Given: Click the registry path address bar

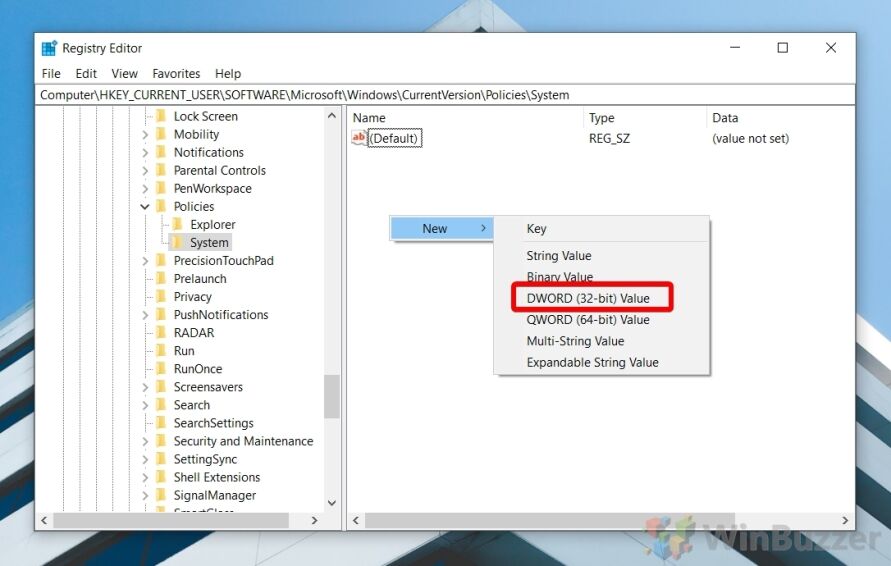Looking at the screenshot, I should click(x=446, y=95).
